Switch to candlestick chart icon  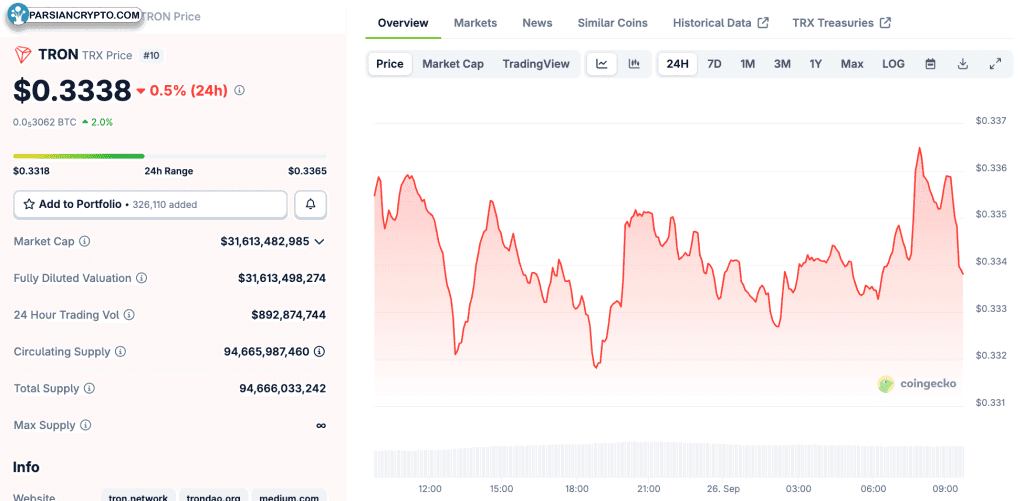click(633, 64)
